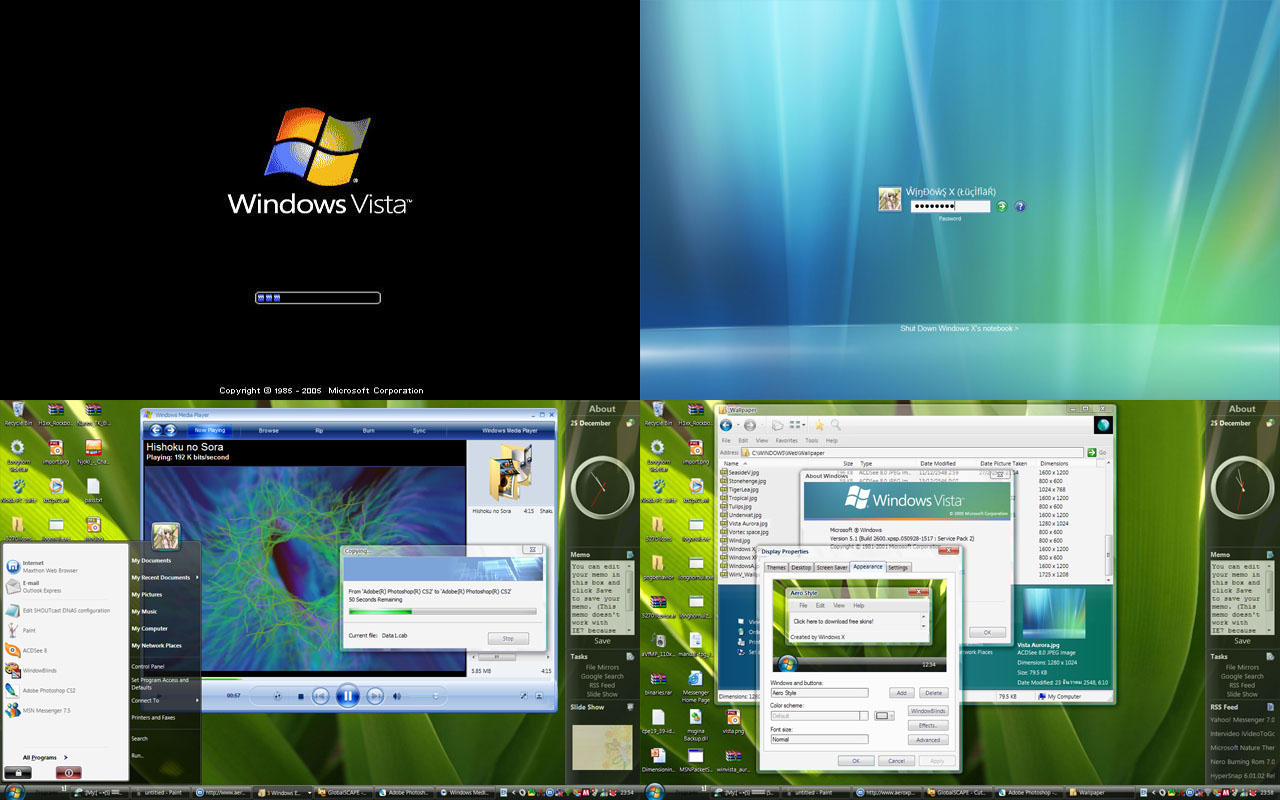1280x800 pixels.
Task: Click the login password input field
Action: (x=950, y=206)
